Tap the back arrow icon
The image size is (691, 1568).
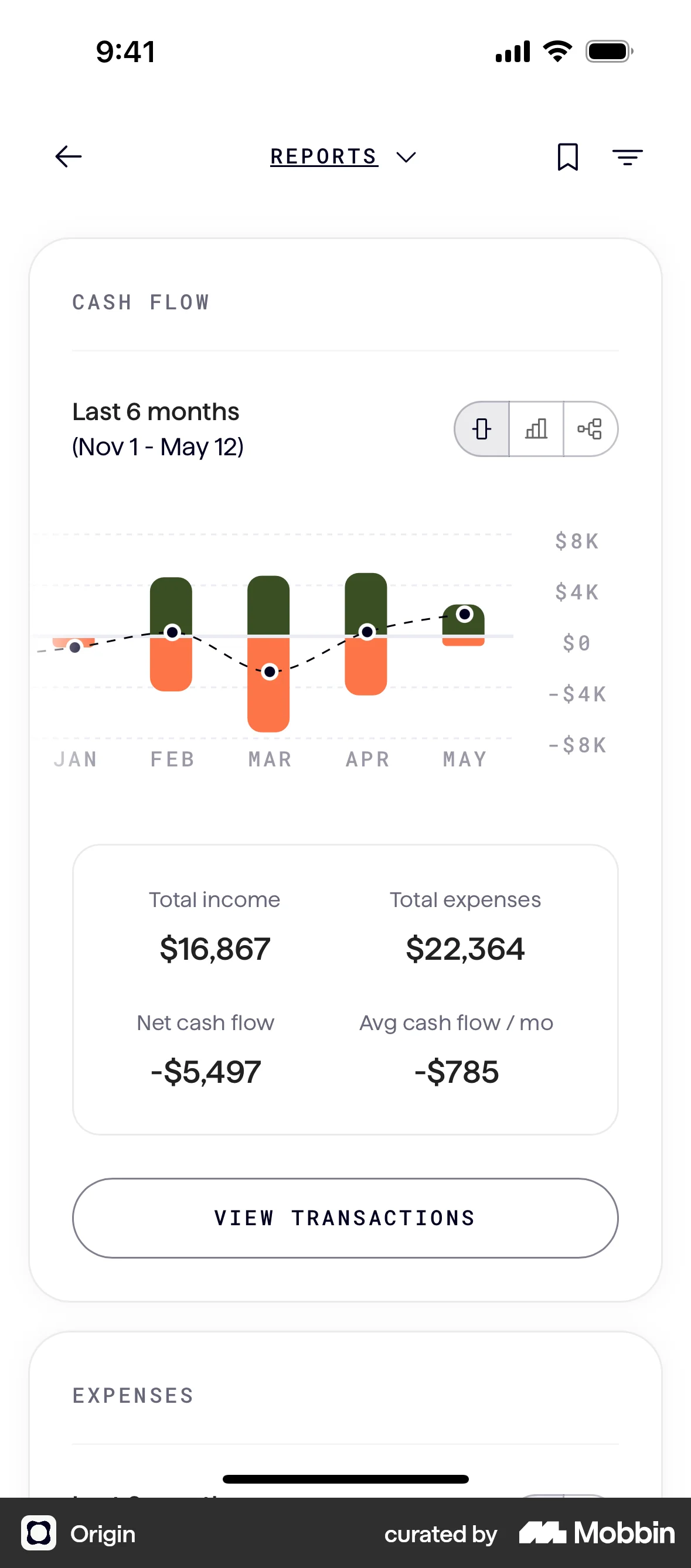(x=68, y=156)
